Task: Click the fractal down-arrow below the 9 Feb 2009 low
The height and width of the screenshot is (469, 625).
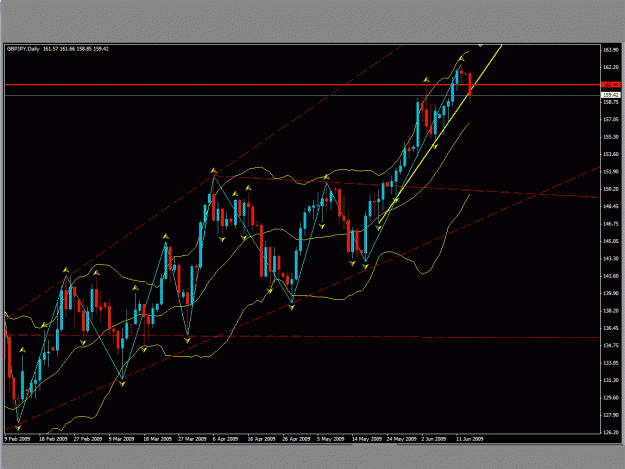Action: pyautogui.click(x=18, y=428)
